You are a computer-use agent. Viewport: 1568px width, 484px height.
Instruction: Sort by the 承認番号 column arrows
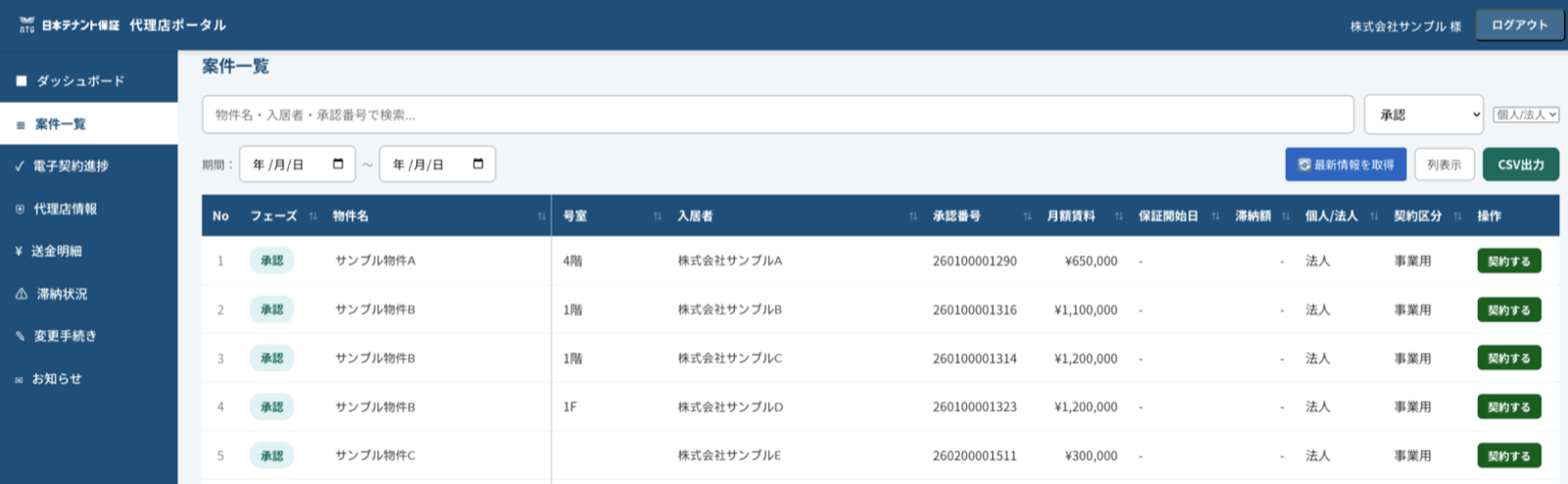pos(1027,217)
